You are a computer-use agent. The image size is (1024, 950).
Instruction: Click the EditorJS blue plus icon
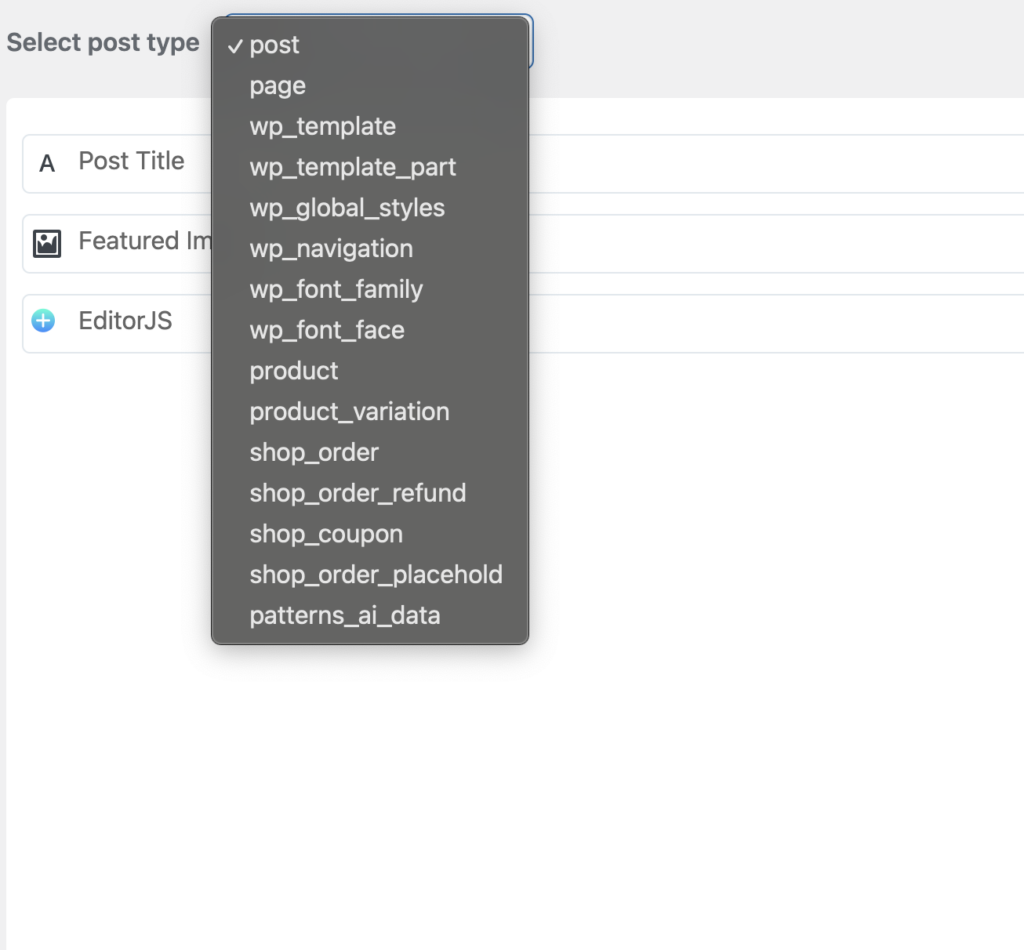43,321
